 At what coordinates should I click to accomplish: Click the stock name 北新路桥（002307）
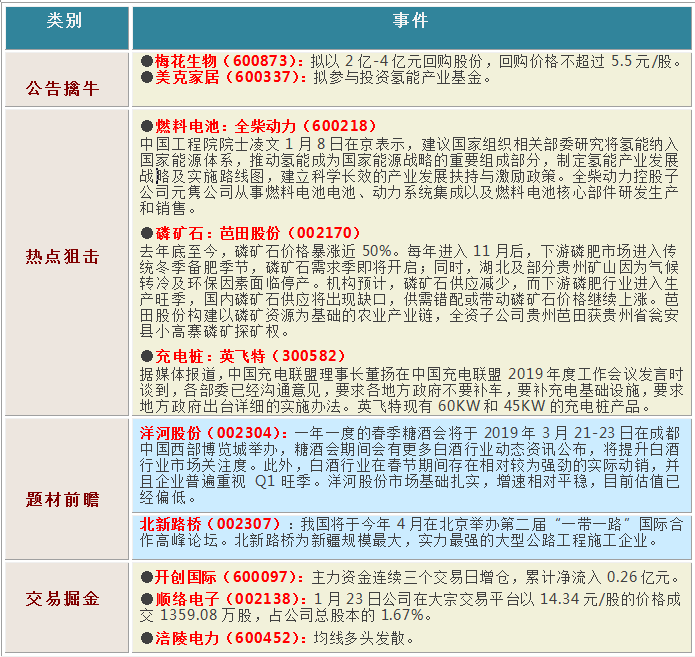211,524
